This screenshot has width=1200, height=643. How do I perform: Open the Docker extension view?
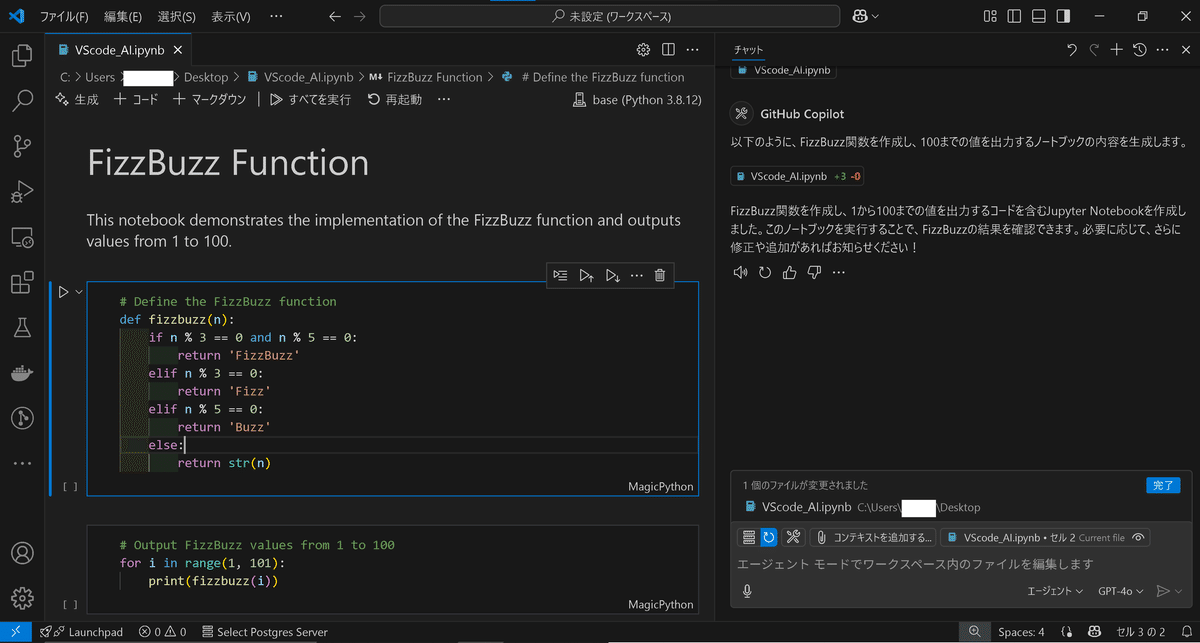point(22,372)
